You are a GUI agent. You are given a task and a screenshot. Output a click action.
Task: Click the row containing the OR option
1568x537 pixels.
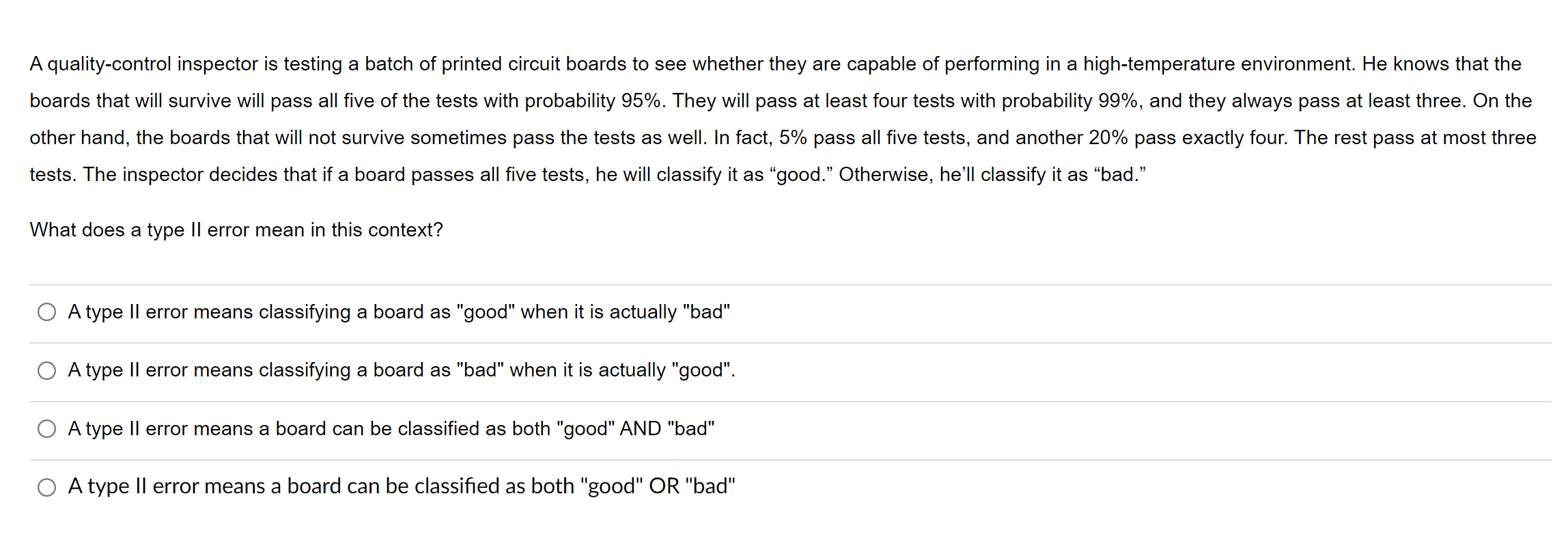(x=751, y=486)
